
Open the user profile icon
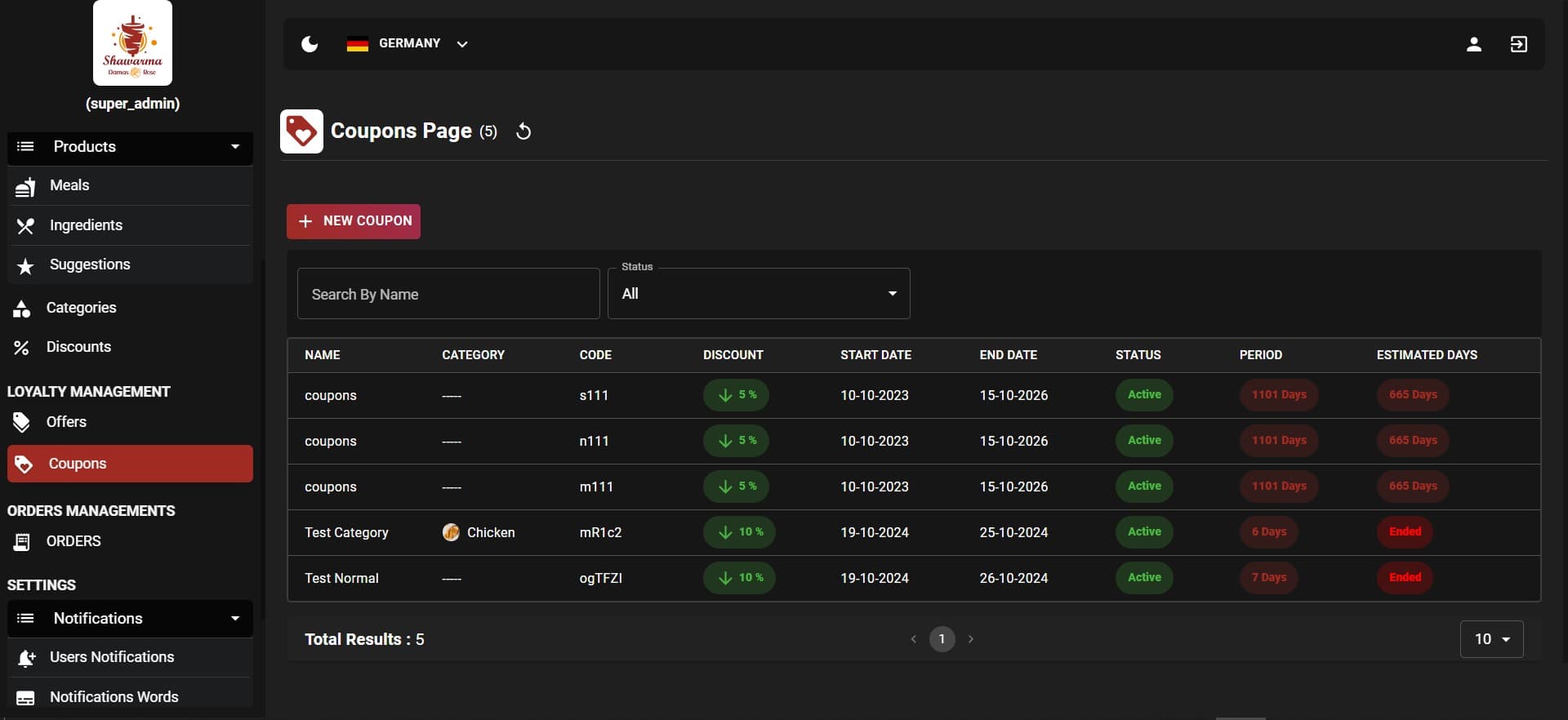pyautogui.click(x=1473, y=44)
